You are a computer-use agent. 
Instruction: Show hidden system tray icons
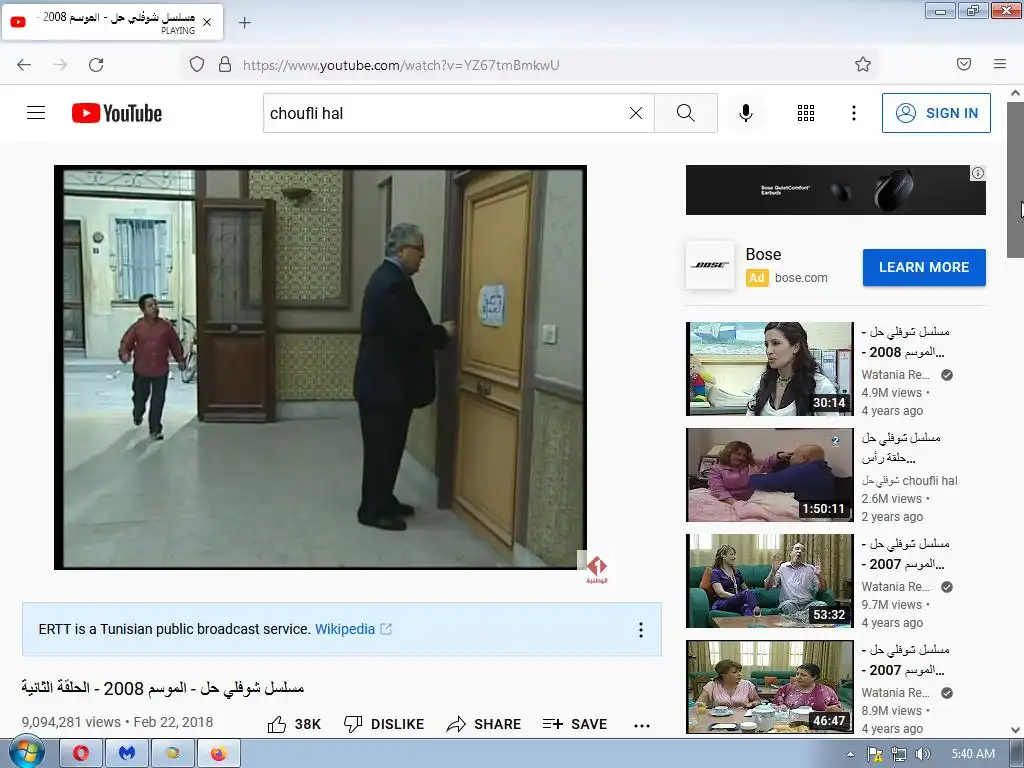[x=850, y=754]
